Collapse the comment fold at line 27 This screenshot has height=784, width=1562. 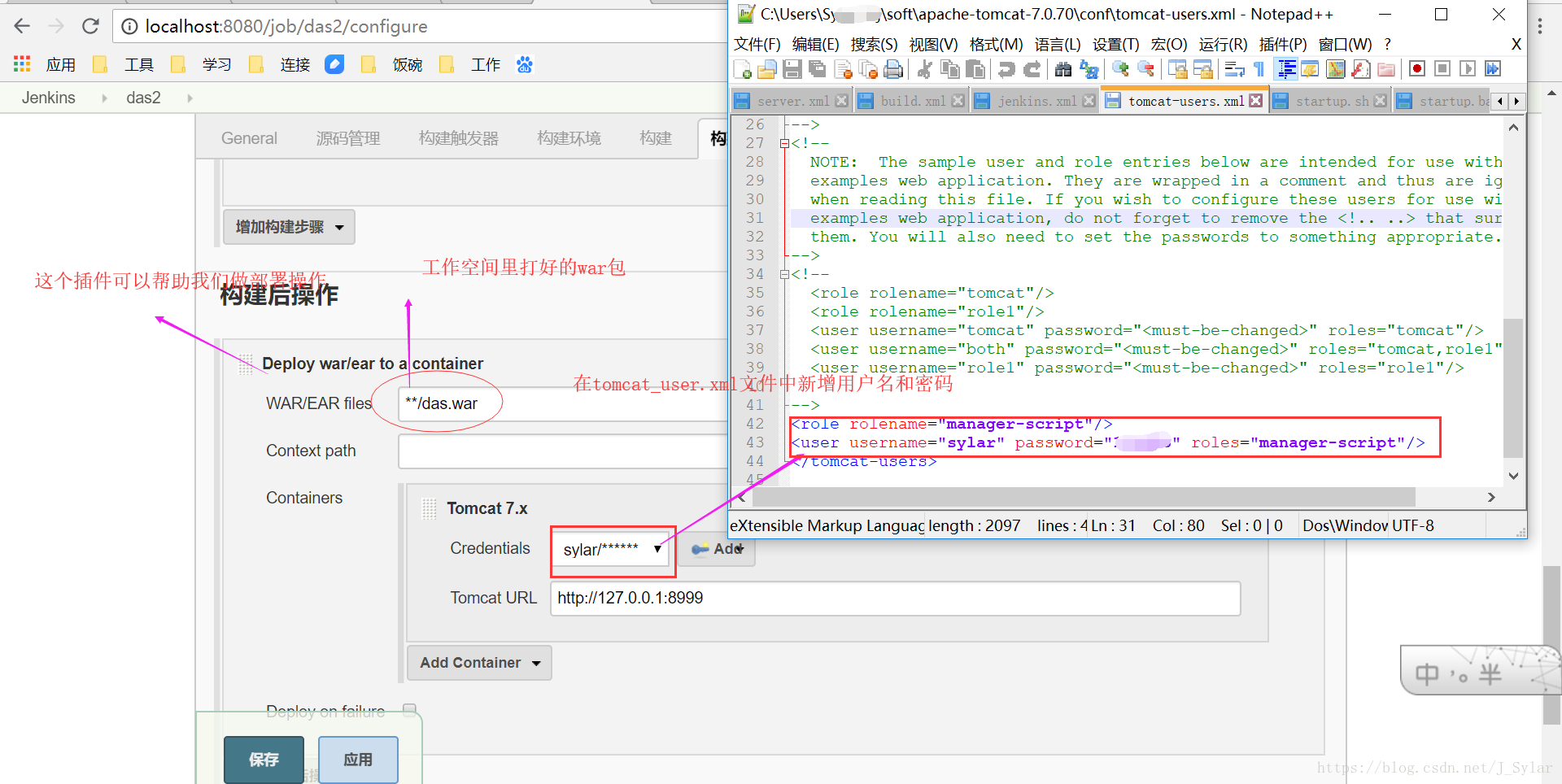(x=784, y=143)
